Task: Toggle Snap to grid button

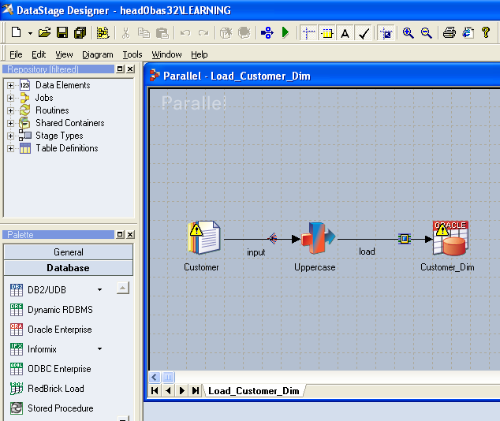Action: pos(327,33)
